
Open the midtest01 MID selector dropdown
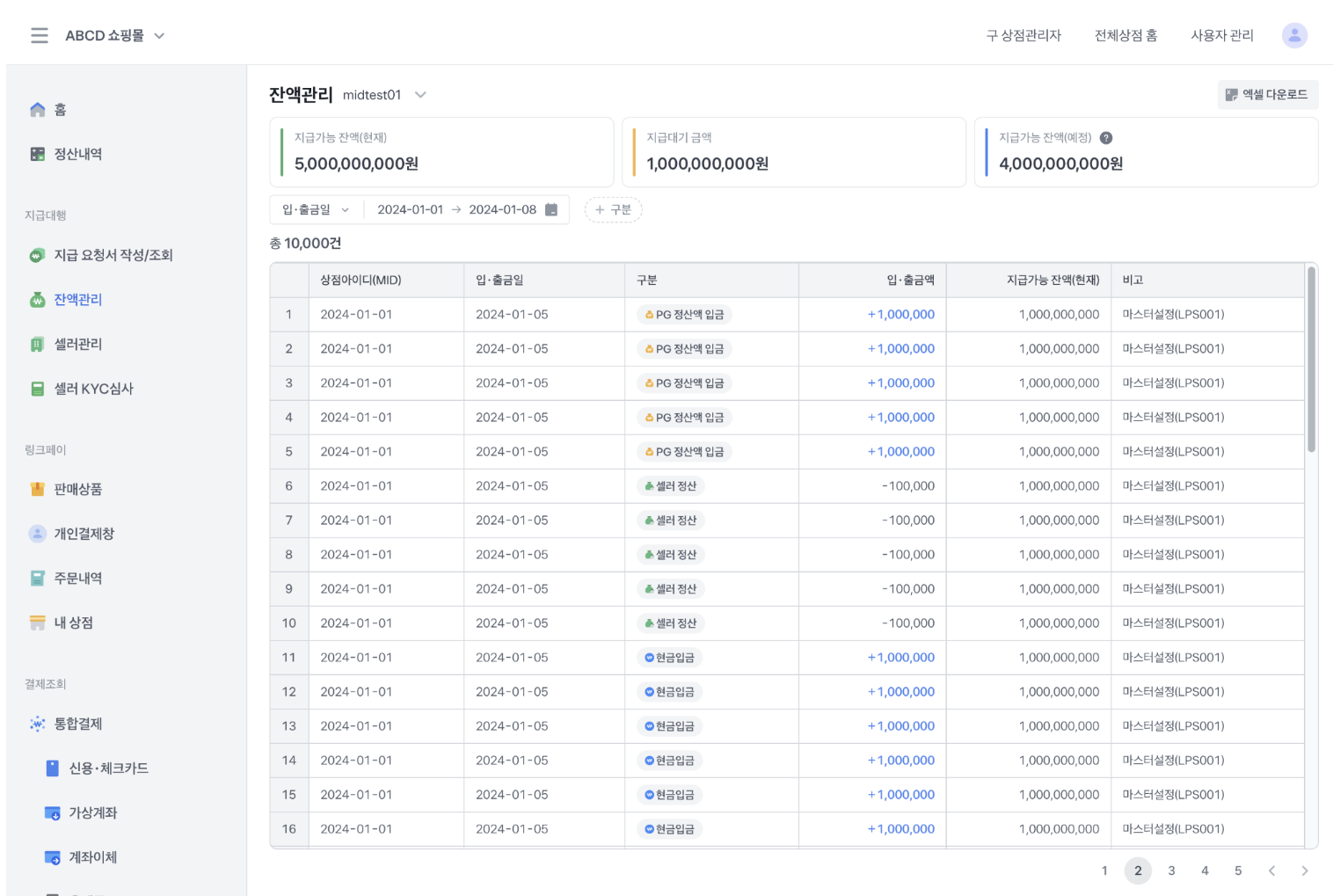click(x=420, y=95)
